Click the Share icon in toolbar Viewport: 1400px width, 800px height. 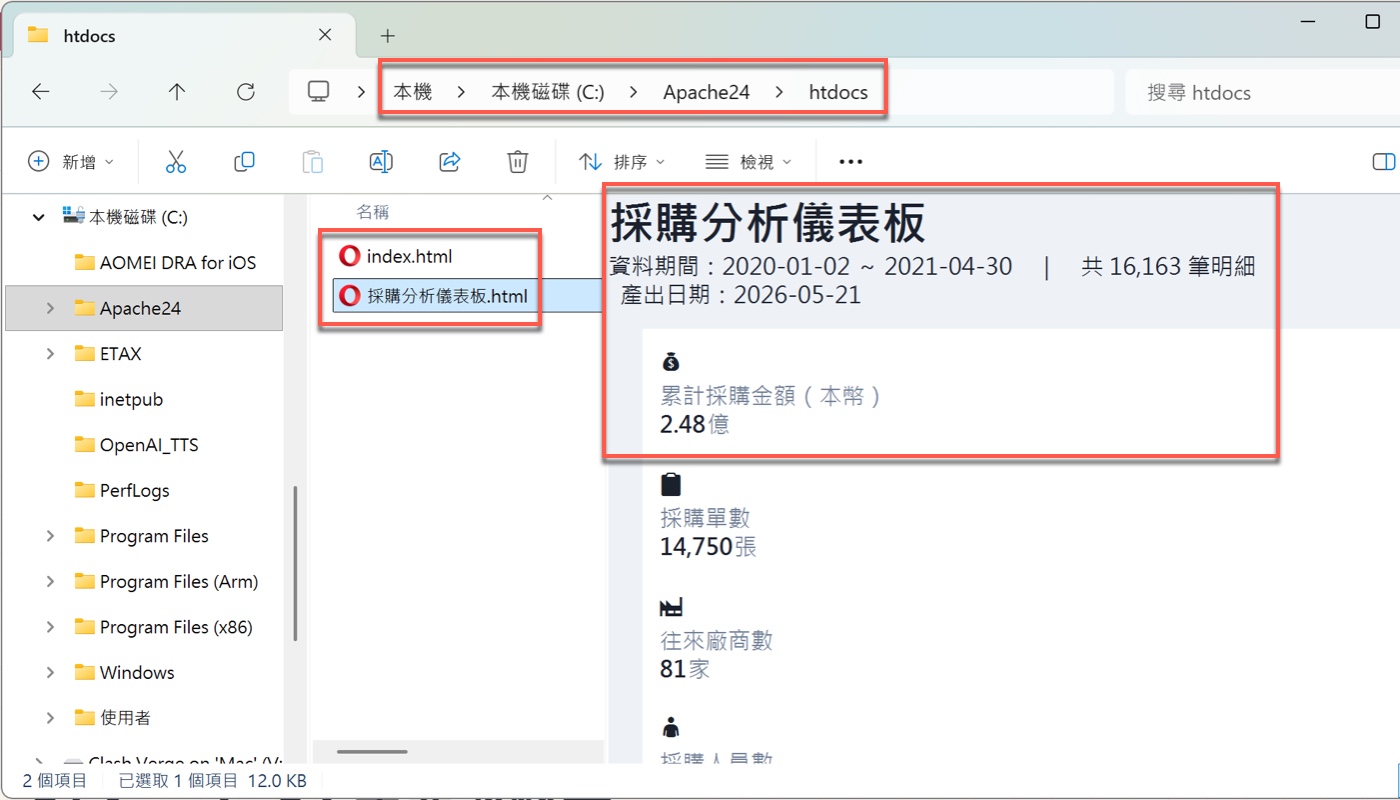450,161
